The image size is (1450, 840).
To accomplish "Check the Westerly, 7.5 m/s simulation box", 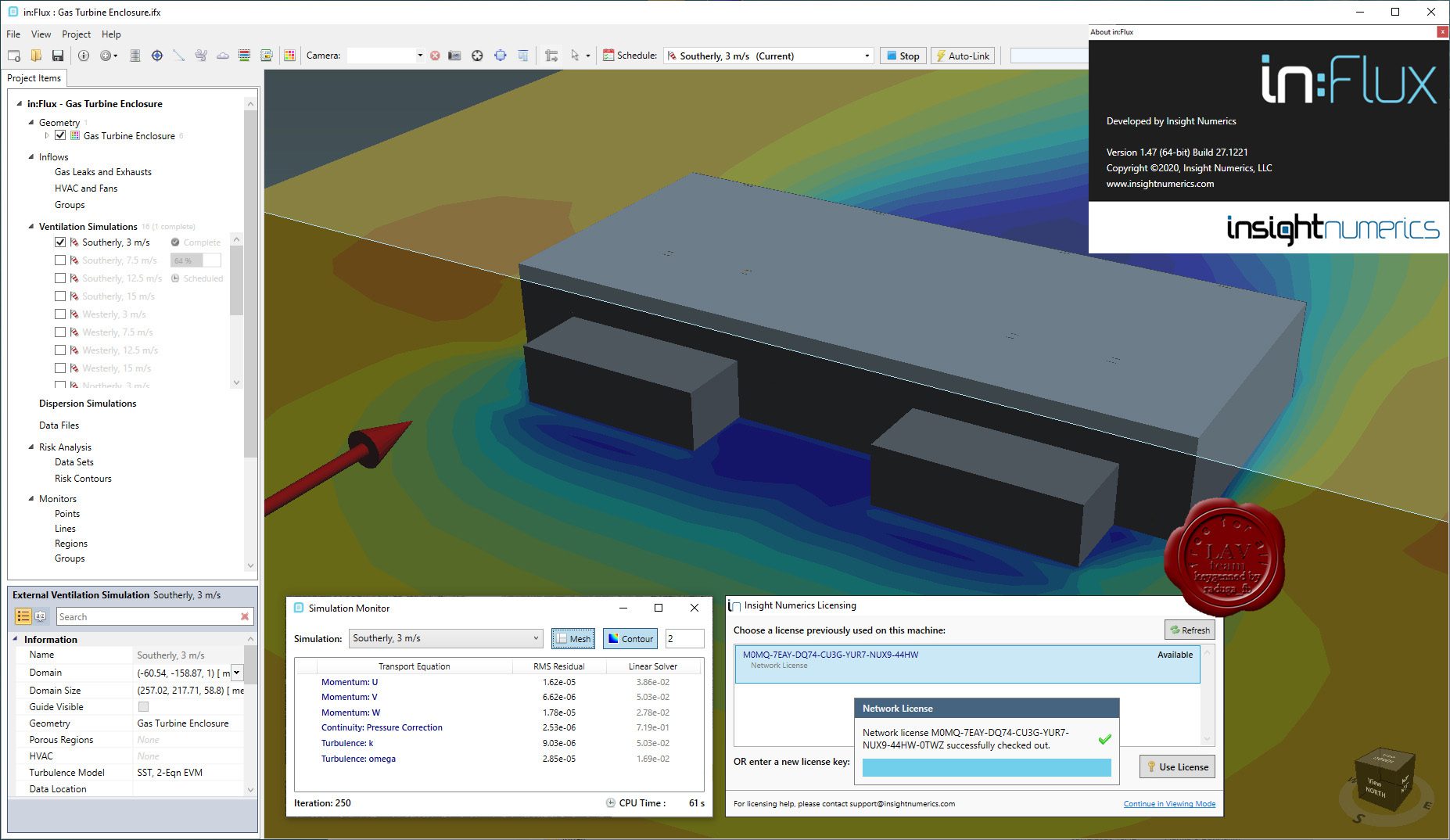I will (x=60, y=332).
